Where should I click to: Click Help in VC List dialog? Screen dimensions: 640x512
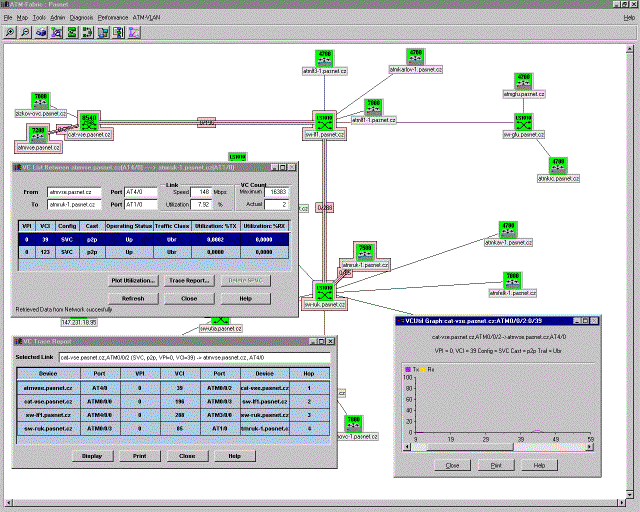click(x=245, y=298)
